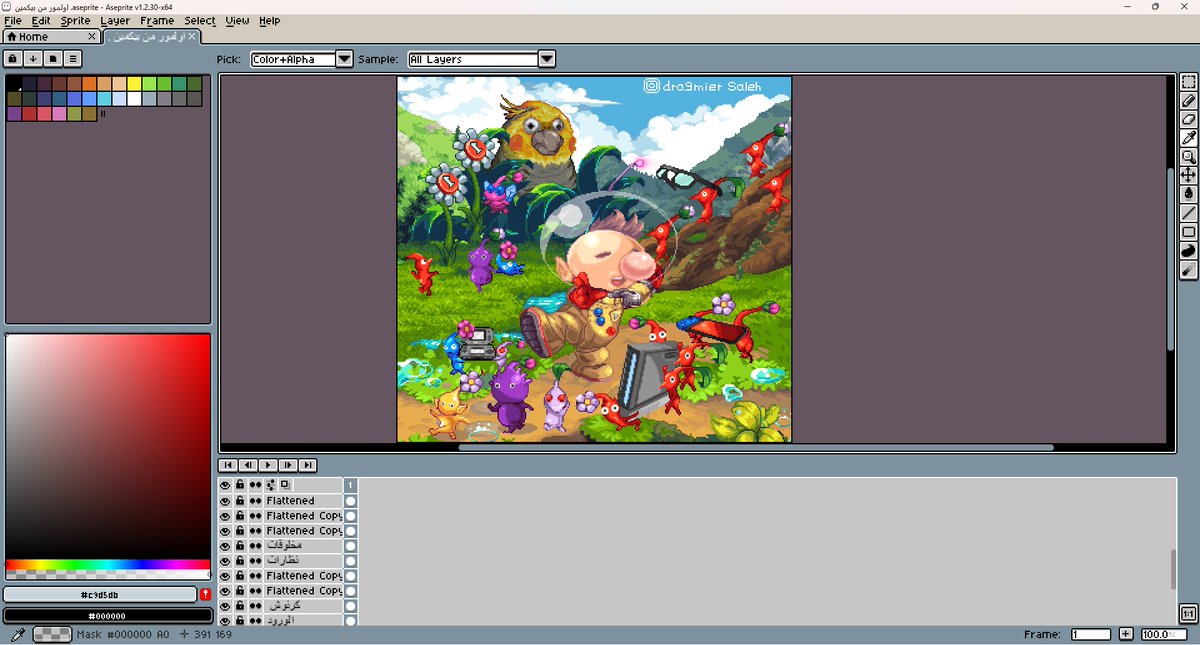Open the Sprite menu
This screenshot has height=645, width=1200.
point(75,20)
